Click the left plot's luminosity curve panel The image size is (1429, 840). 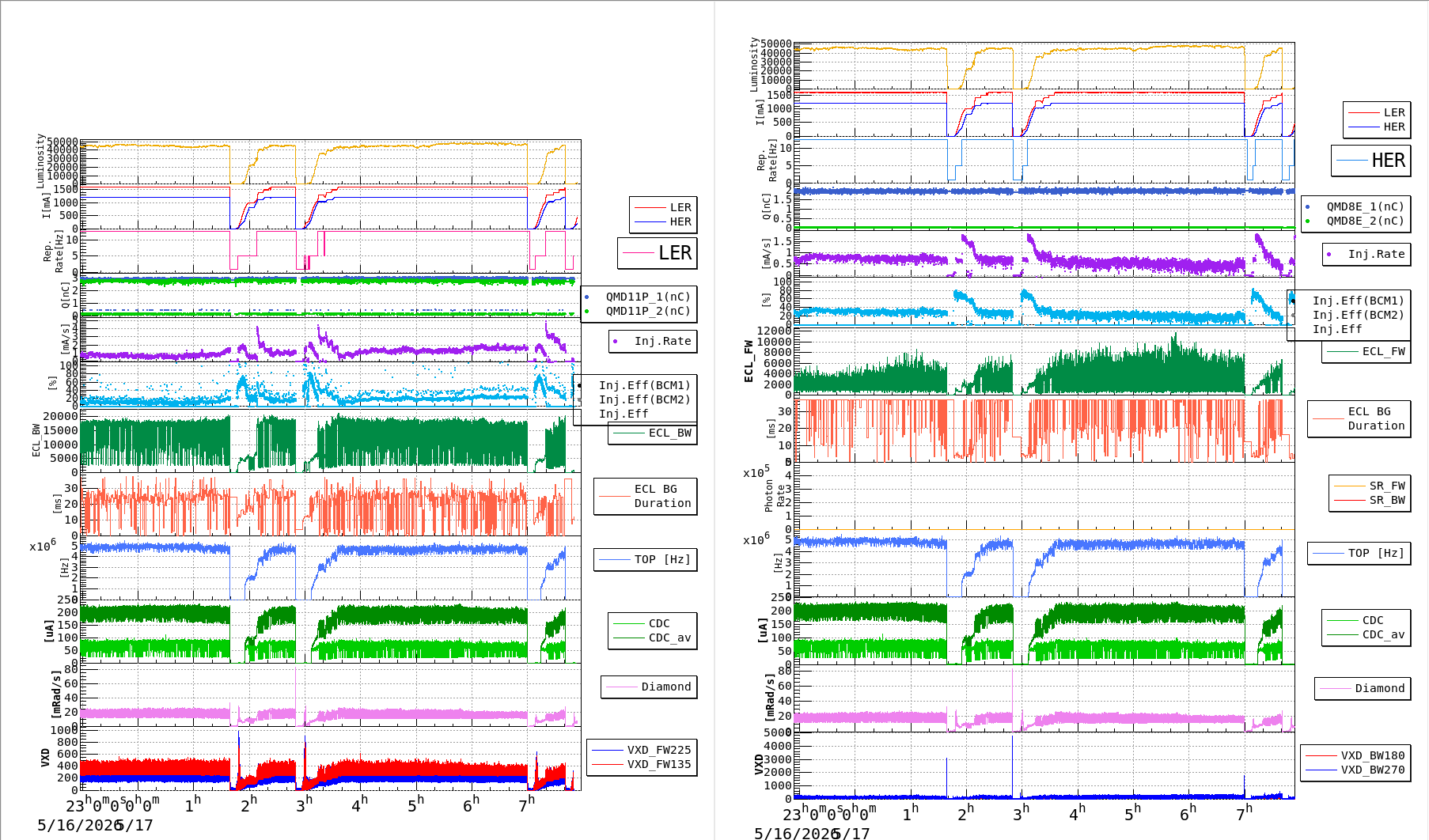[331, 162]
